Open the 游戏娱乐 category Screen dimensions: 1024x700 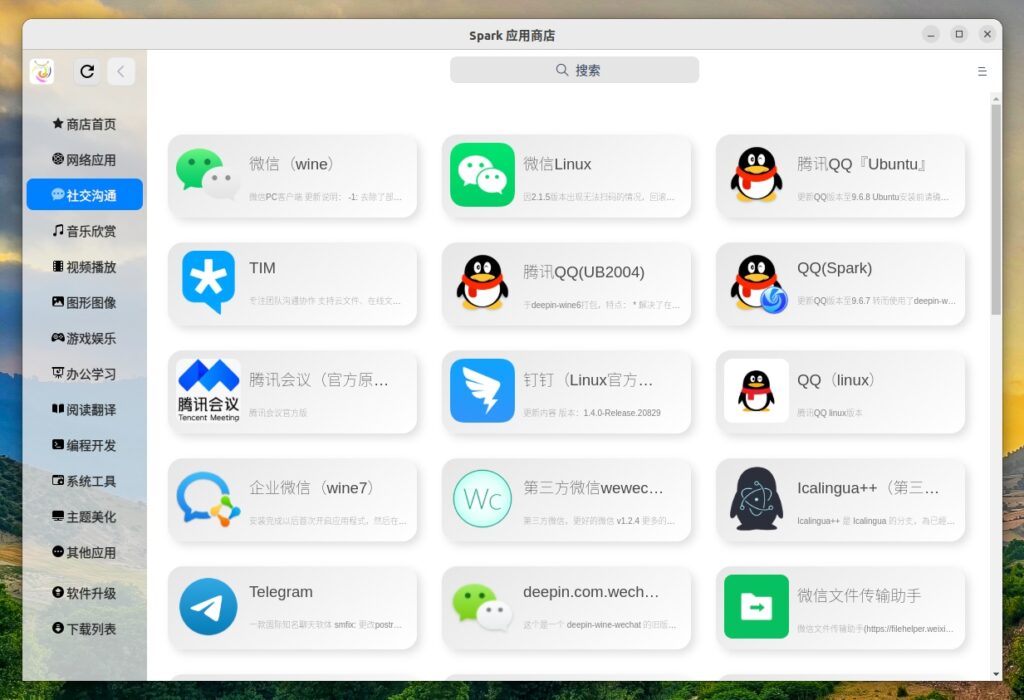pos(85,338)
